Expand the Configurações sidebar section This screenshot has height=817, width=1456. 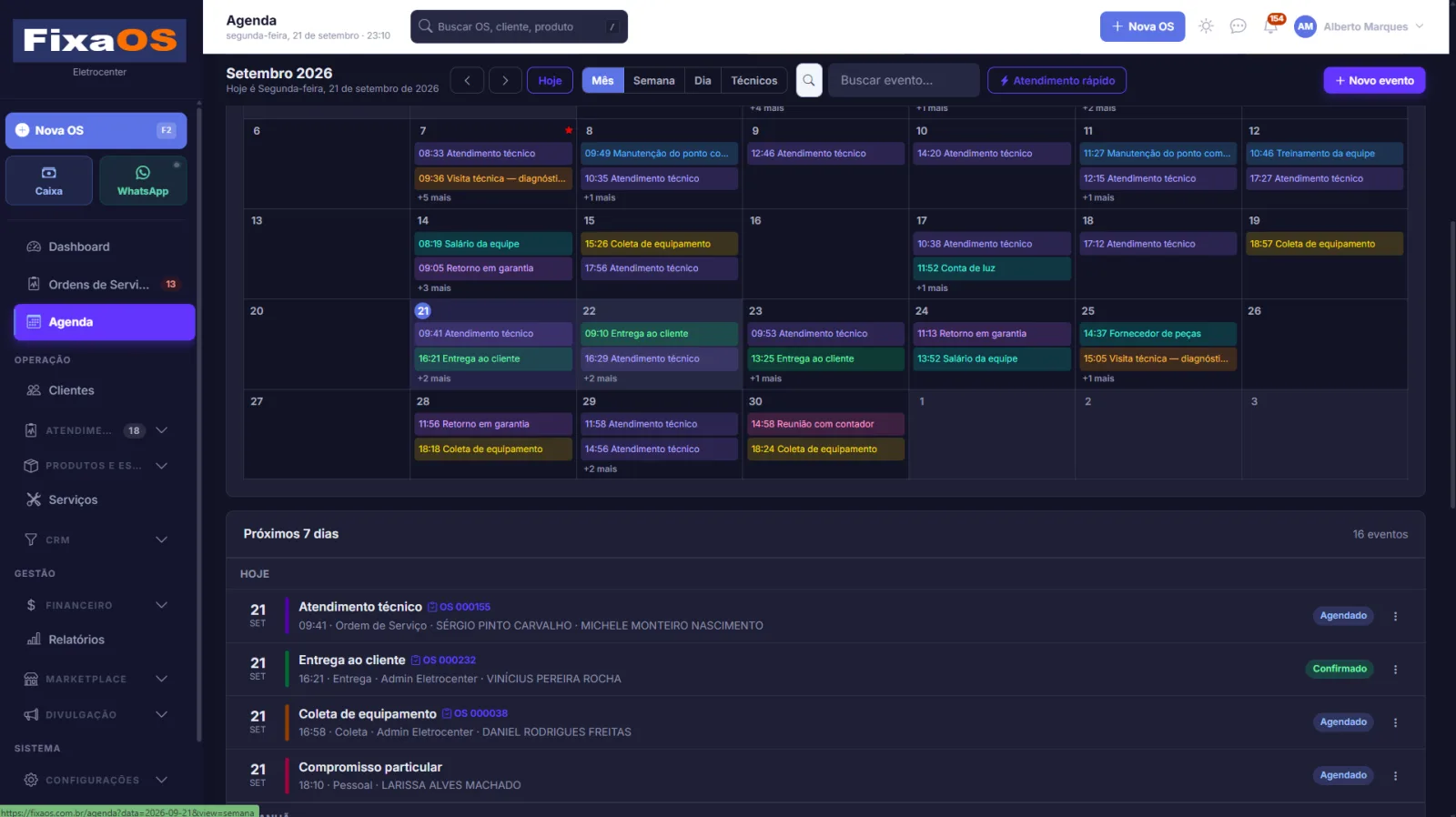coord(96,780)
